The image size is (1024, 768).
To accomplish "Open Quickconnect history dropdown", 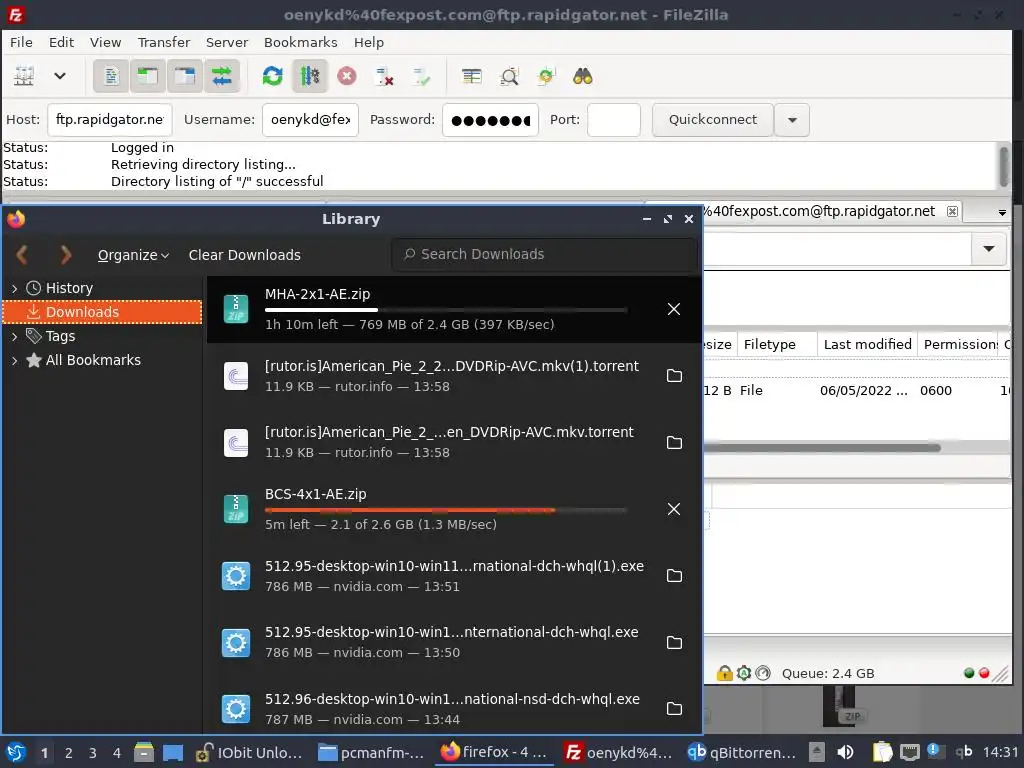I will click(x=792, y=120).
